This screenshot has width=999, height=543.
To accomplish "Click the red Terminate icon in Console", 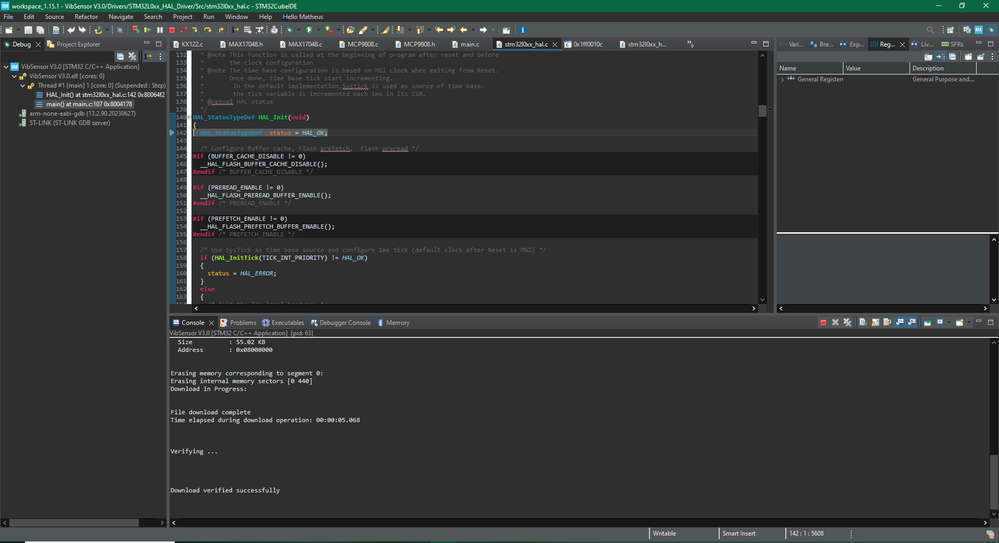I will coord(823,322).
